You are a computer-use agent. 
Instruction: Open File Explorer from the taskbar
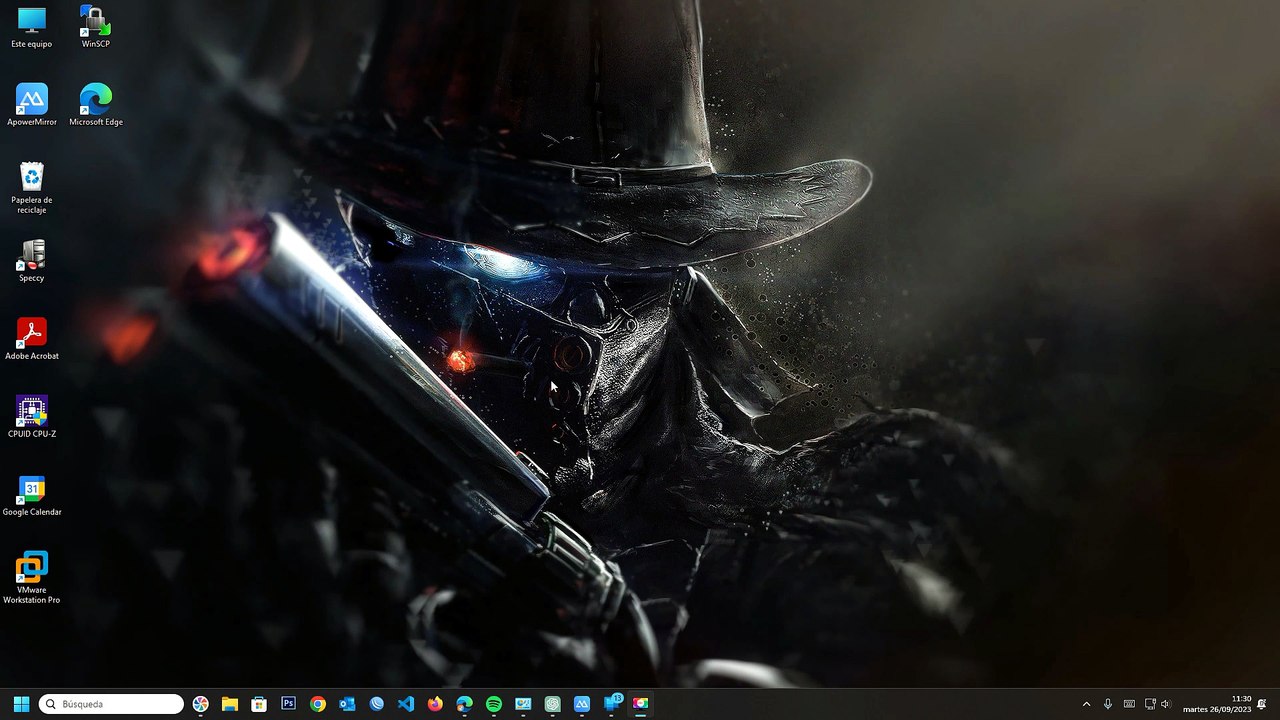(230, 704)
